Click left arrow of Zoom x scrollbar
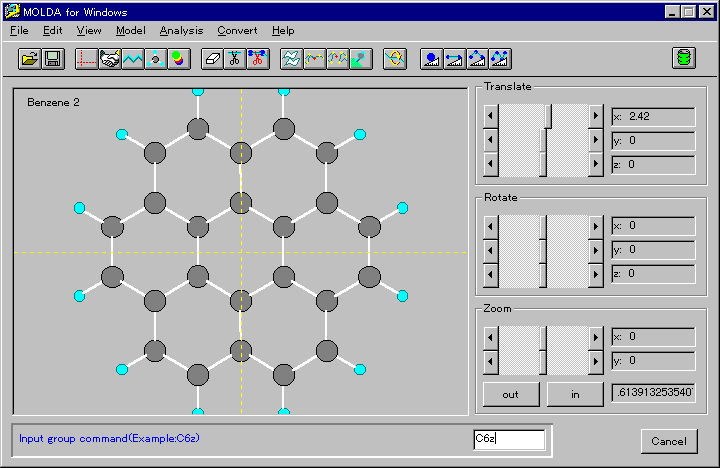The width and height of the screenshot is (720, 468). click(491, 338)
